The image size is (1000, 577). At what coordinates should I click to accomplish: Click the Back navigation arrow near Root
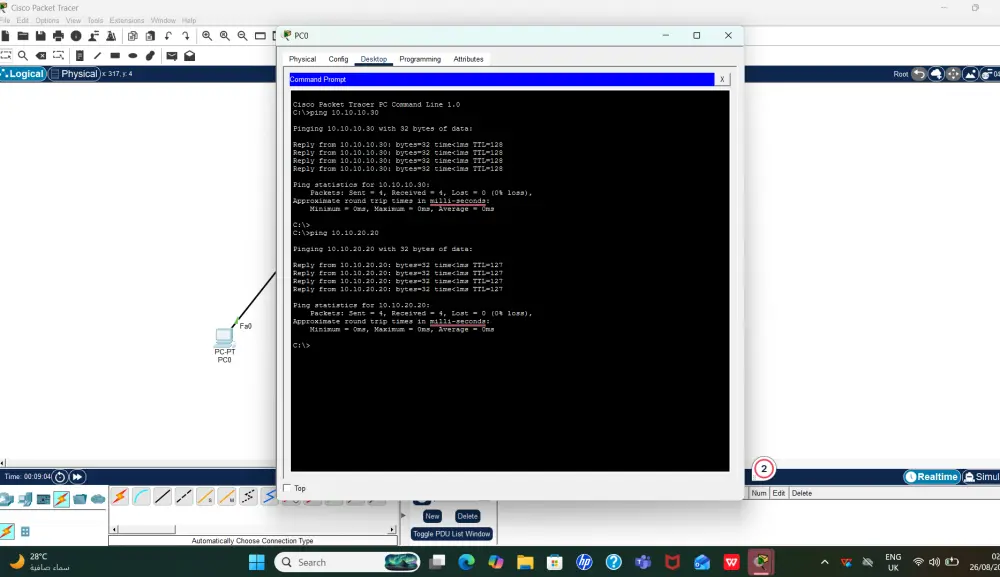click(918, 74)
